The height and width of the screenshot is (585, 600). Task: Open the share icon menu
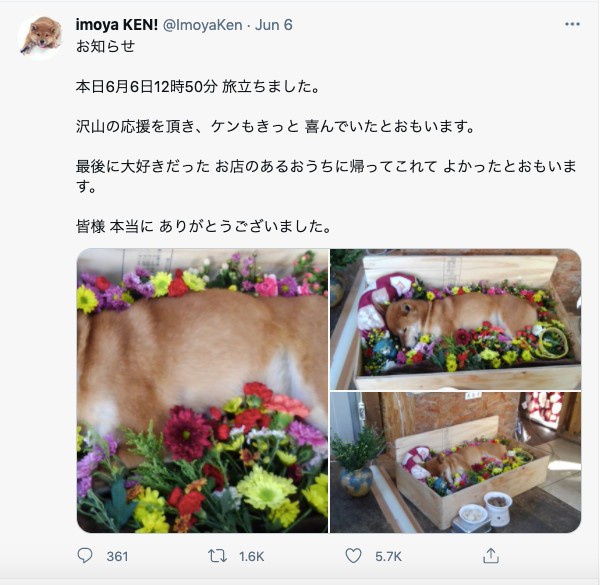point(491,556)
